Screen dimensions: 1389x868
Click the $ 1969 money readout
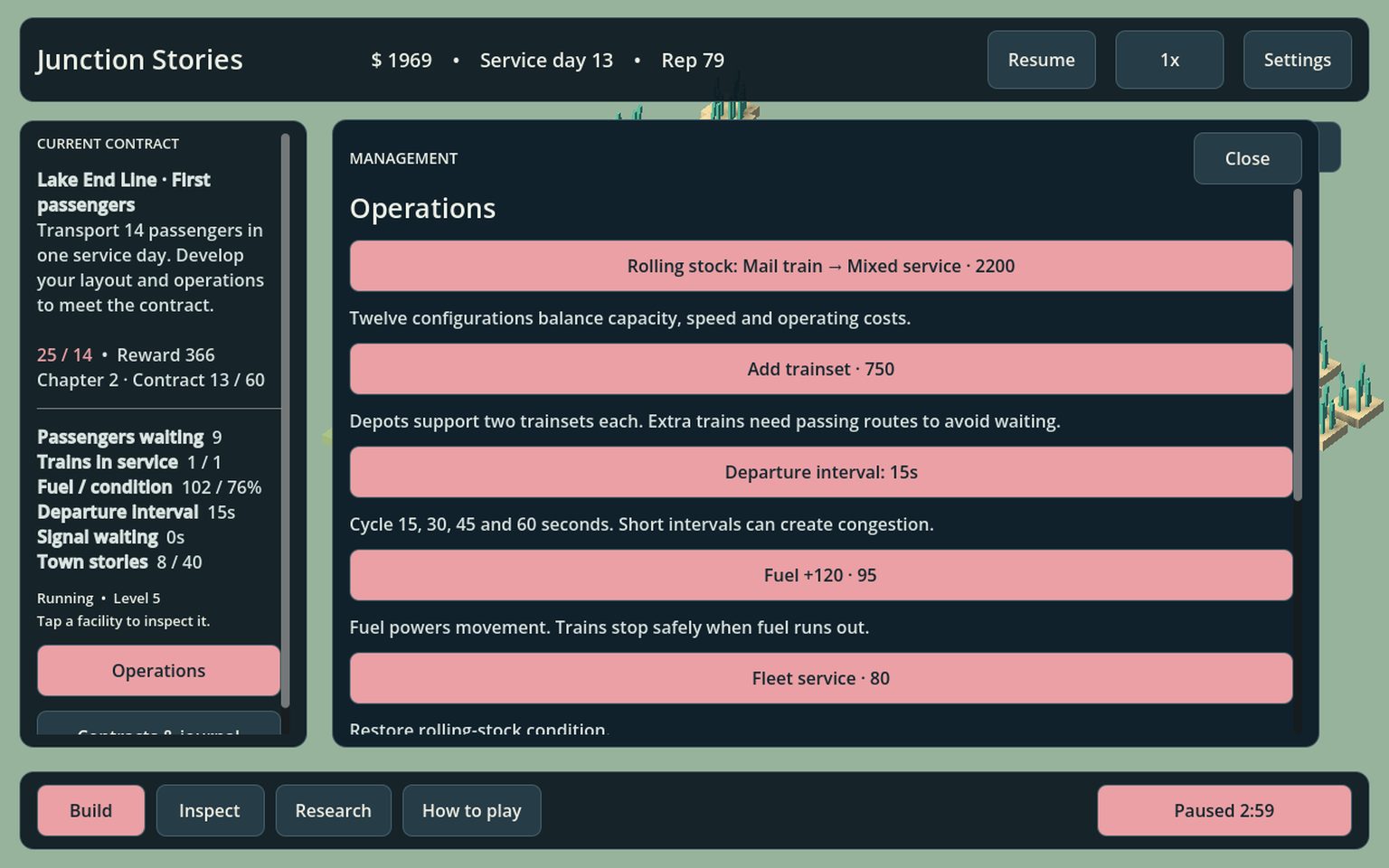tap(402, 60)
